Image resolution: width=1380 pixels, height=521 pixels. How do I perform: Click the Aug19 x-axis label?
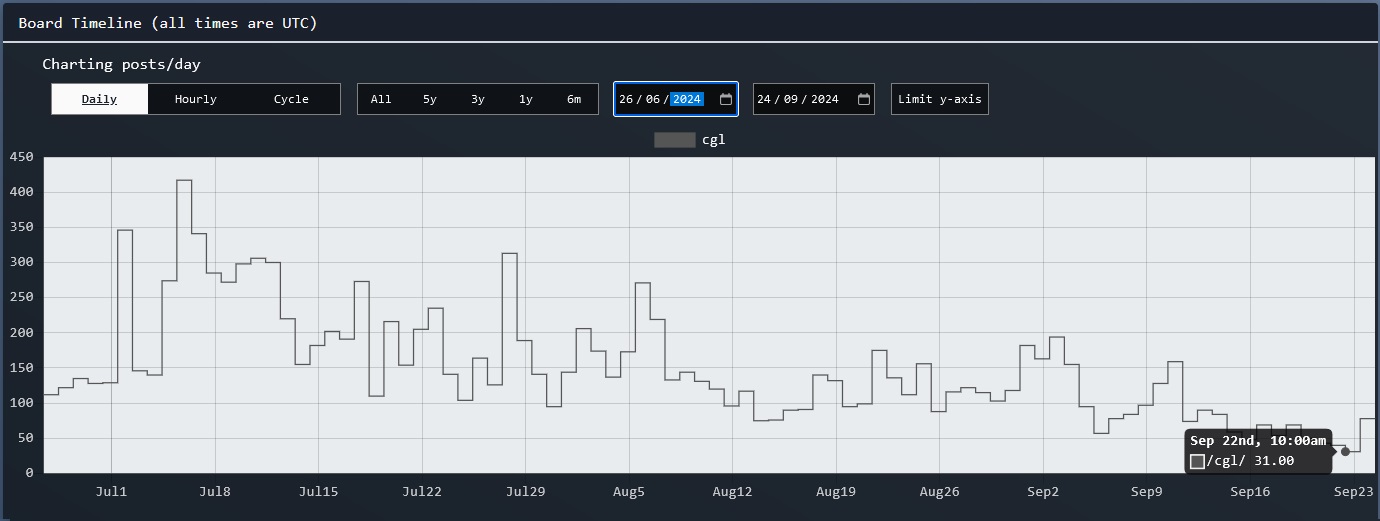point(836,491)
